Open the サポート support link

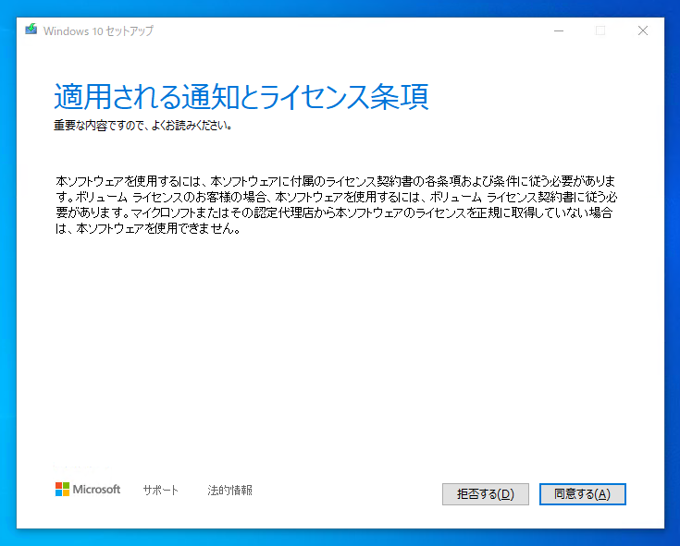click(160, 490)
